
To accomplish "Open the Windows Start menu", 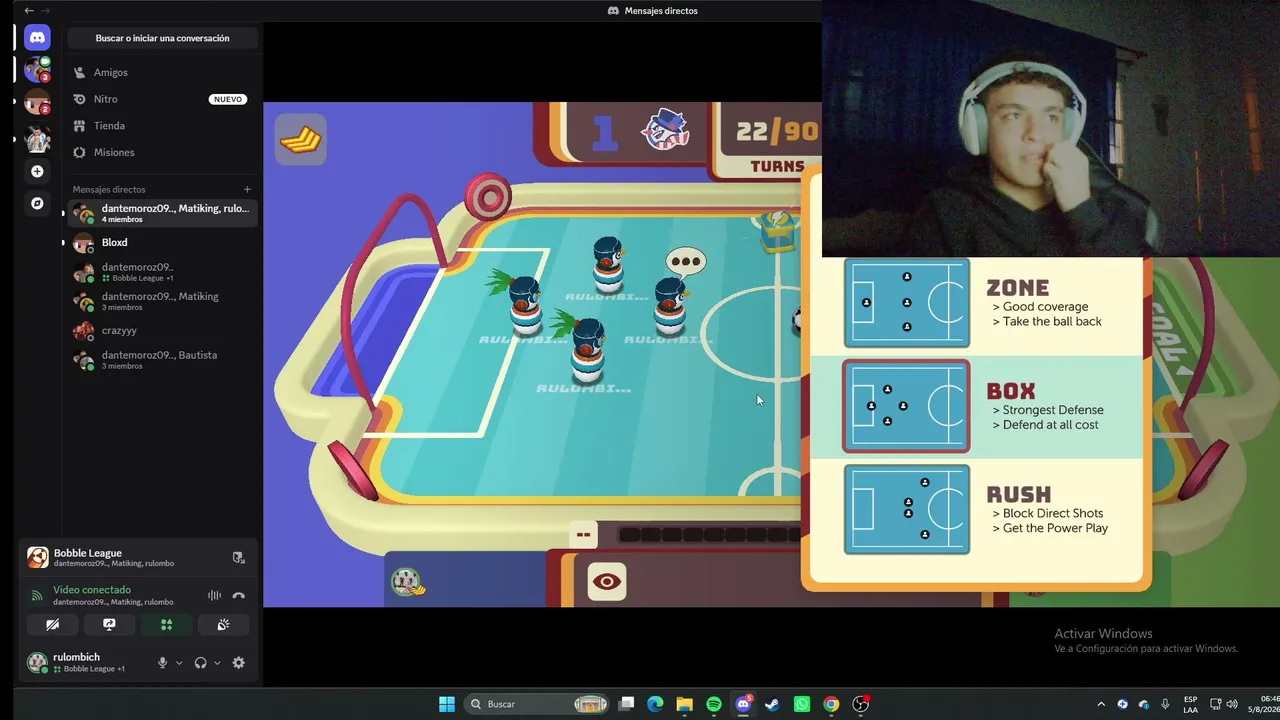I will [447, 704].
